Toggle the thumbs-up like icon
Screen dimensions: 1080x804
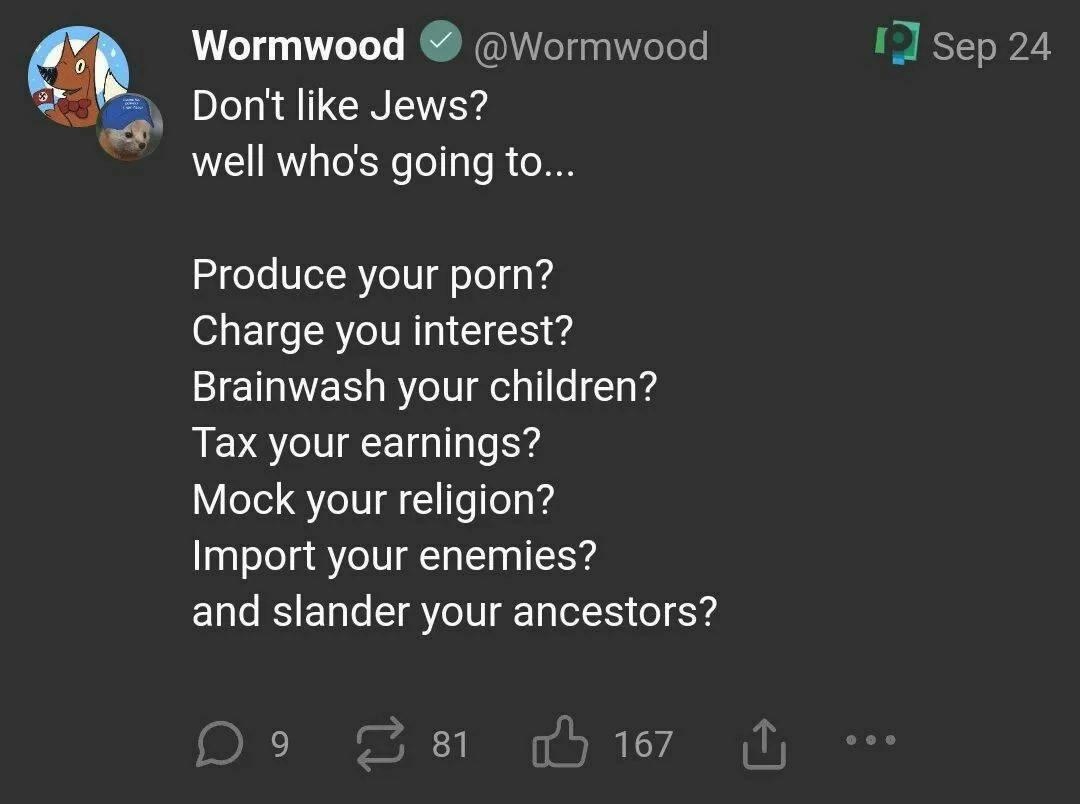point(560,741)
